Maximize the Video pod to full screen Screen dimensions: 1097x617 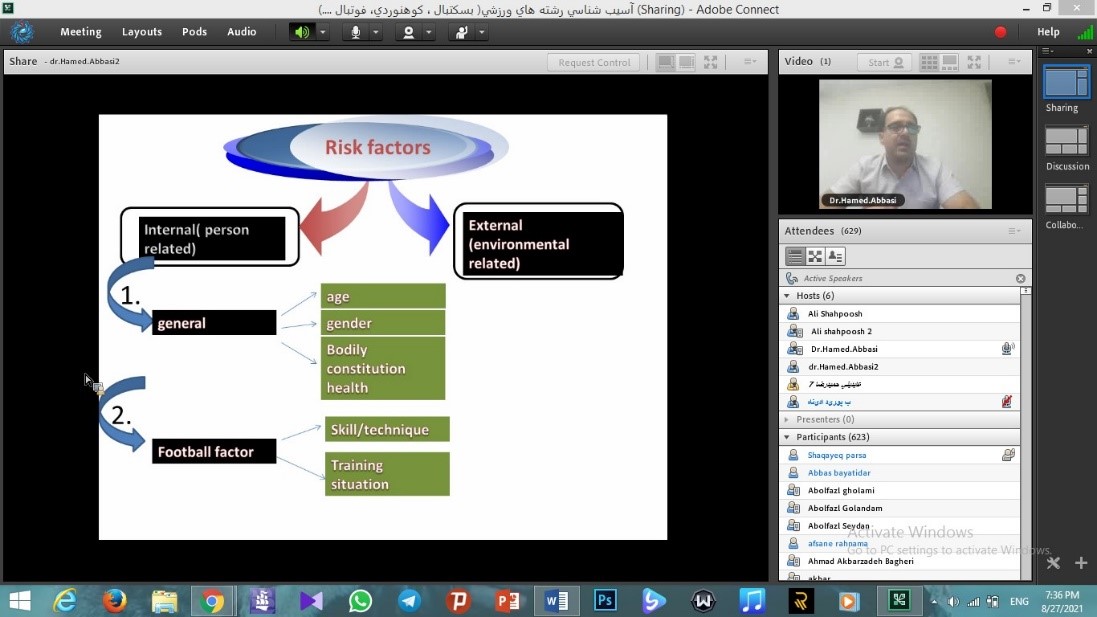point(974,62)
